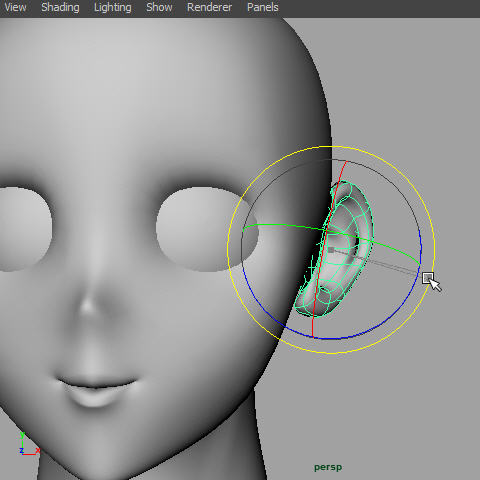
Task: Open the View menu
Action: (15, 7)
